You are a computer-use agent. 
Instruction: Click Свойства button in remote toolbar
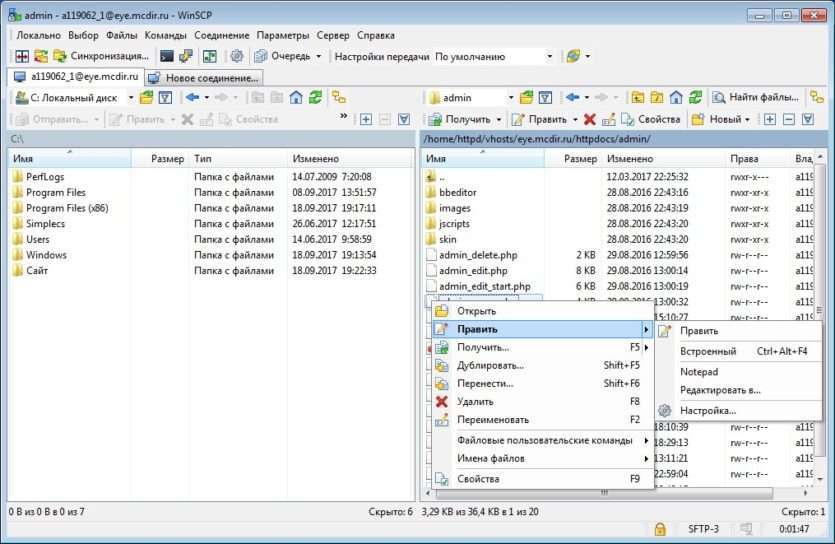click(651, 119)
